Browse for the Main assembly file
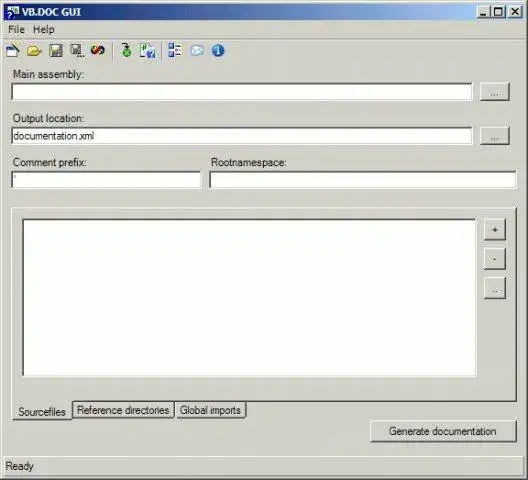Screen dimensions: 528x480 [495, 92]
